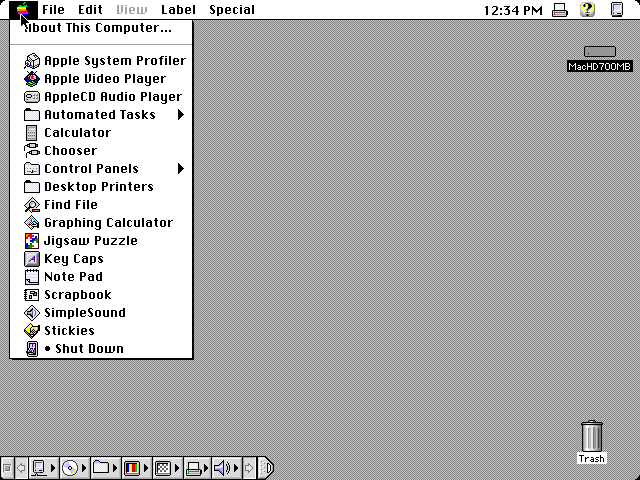Open the Help question mark menu
The width and height of the screenshot is (640, 480).
click(x=588, y=9)
